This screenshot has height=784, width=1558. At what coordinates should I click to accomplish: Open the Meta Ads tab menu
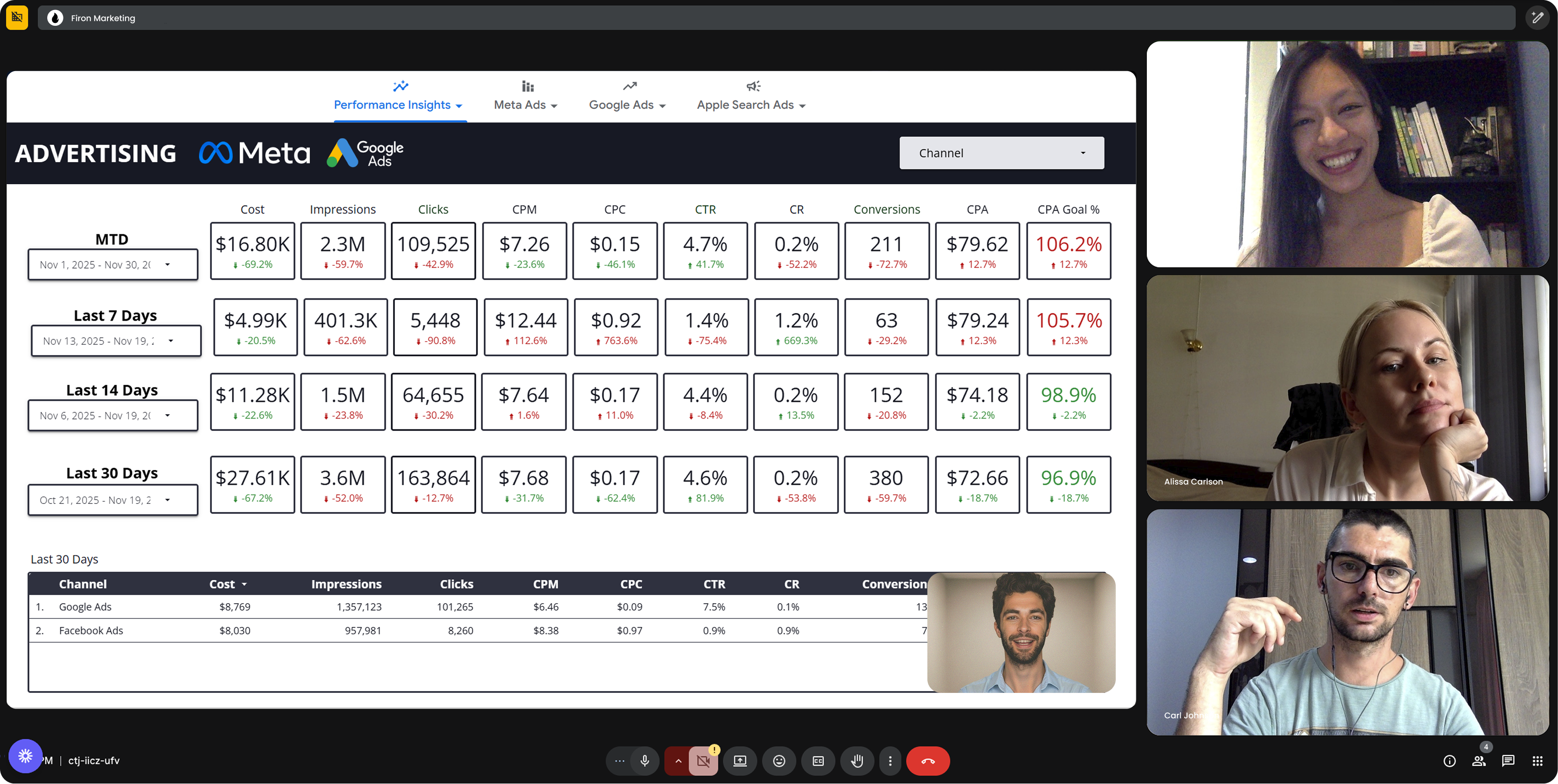(x=525, y=105)
